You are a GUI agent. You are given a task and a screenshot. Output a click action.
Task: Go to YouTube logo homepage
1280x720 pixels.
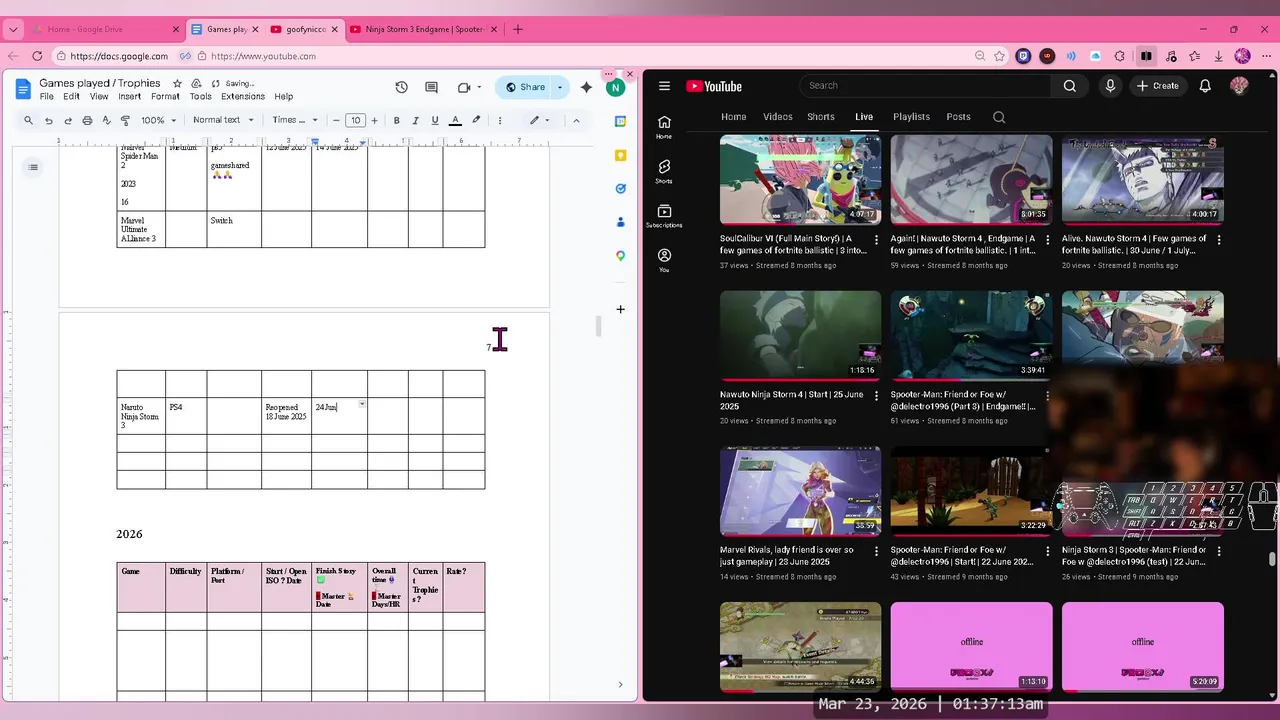coord(714,86)
